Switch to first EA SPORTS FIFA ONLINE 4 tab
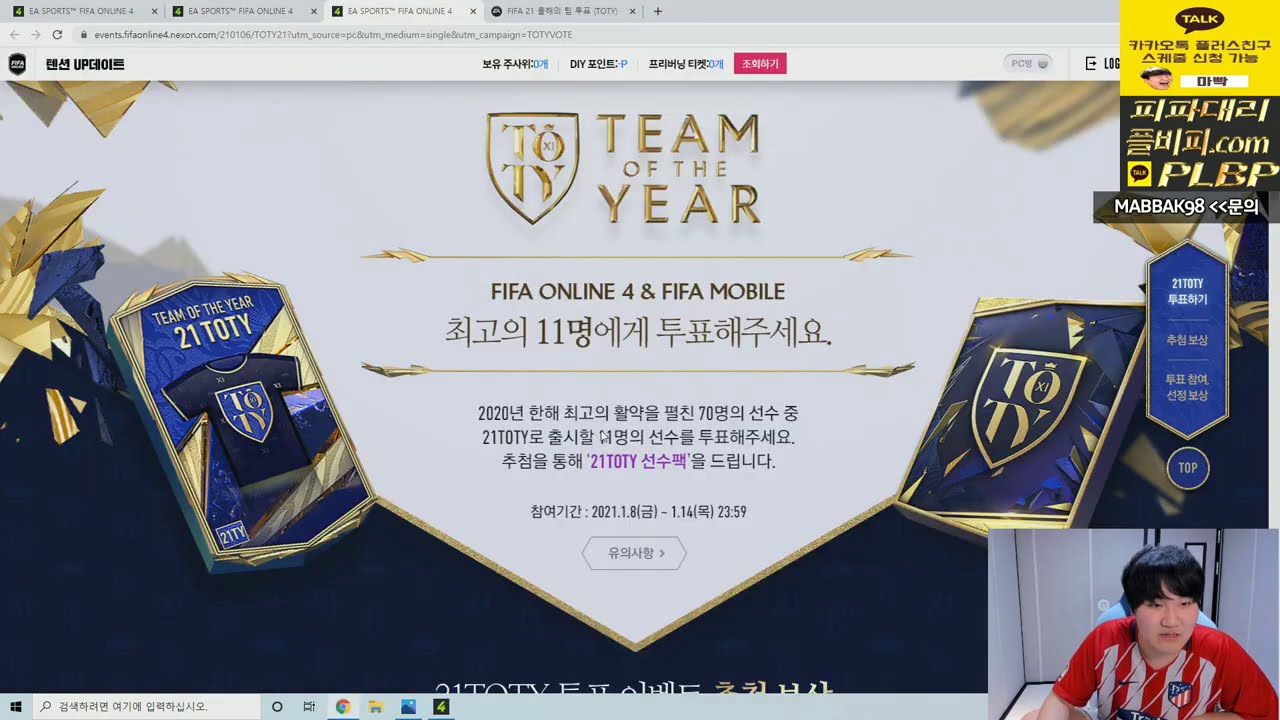Image resolution: width=1280 pixels, height=720 pixels. click(x=80, y=11)
